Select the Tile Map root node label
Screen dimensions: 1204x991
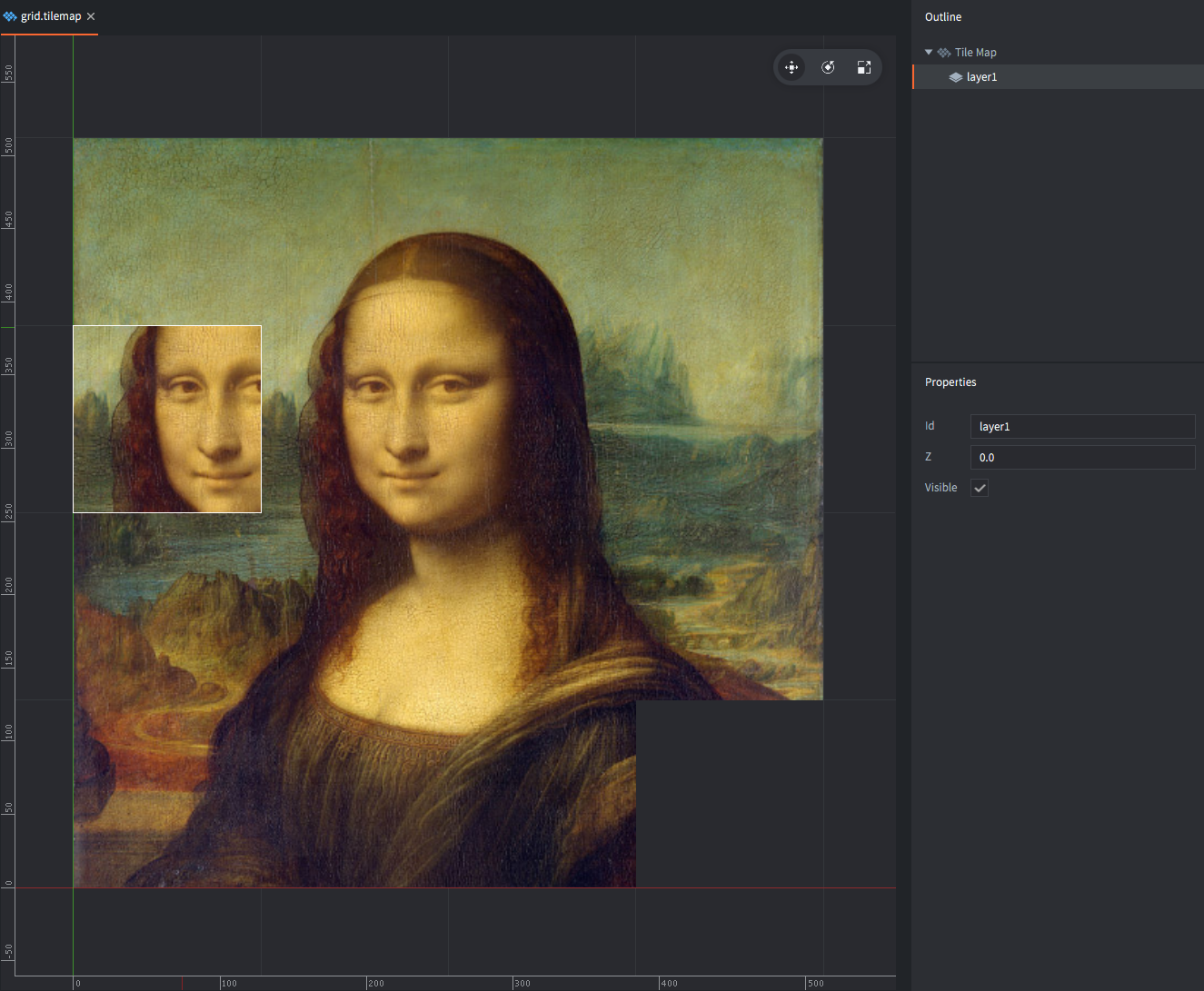[975, 53]
